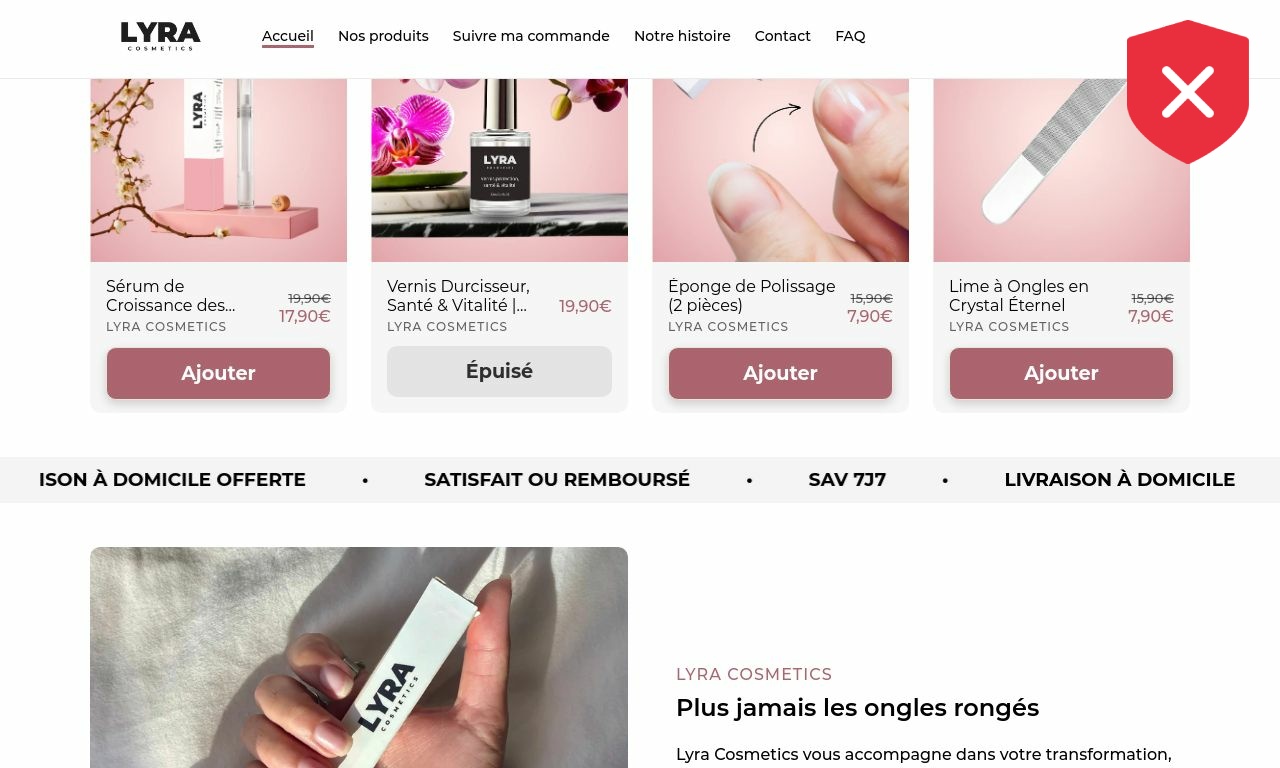This screenshot has height=768, width=1280.
Task: Open the Sérum de Croissance product image
Action: (218, 170)
